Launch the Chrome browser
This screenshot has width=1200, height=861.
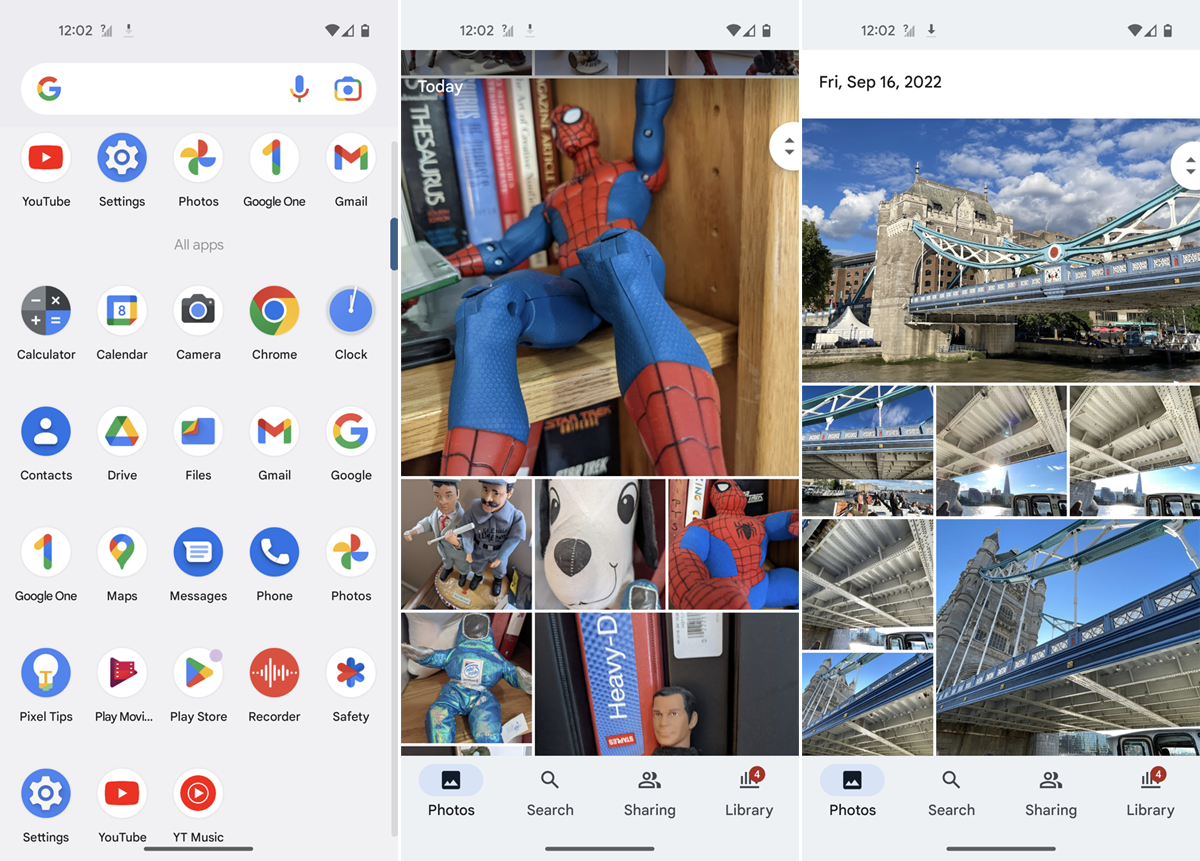tap(274, 312)
